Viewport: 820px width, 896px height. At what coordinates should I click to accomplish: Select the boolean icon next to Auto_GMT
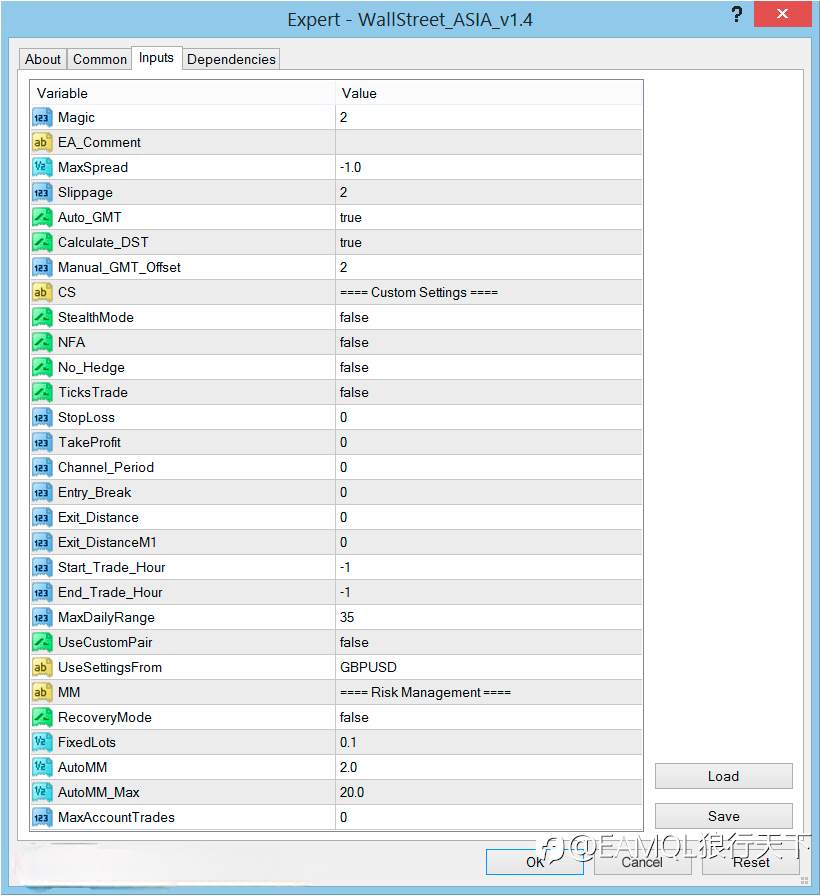point(42,218)
